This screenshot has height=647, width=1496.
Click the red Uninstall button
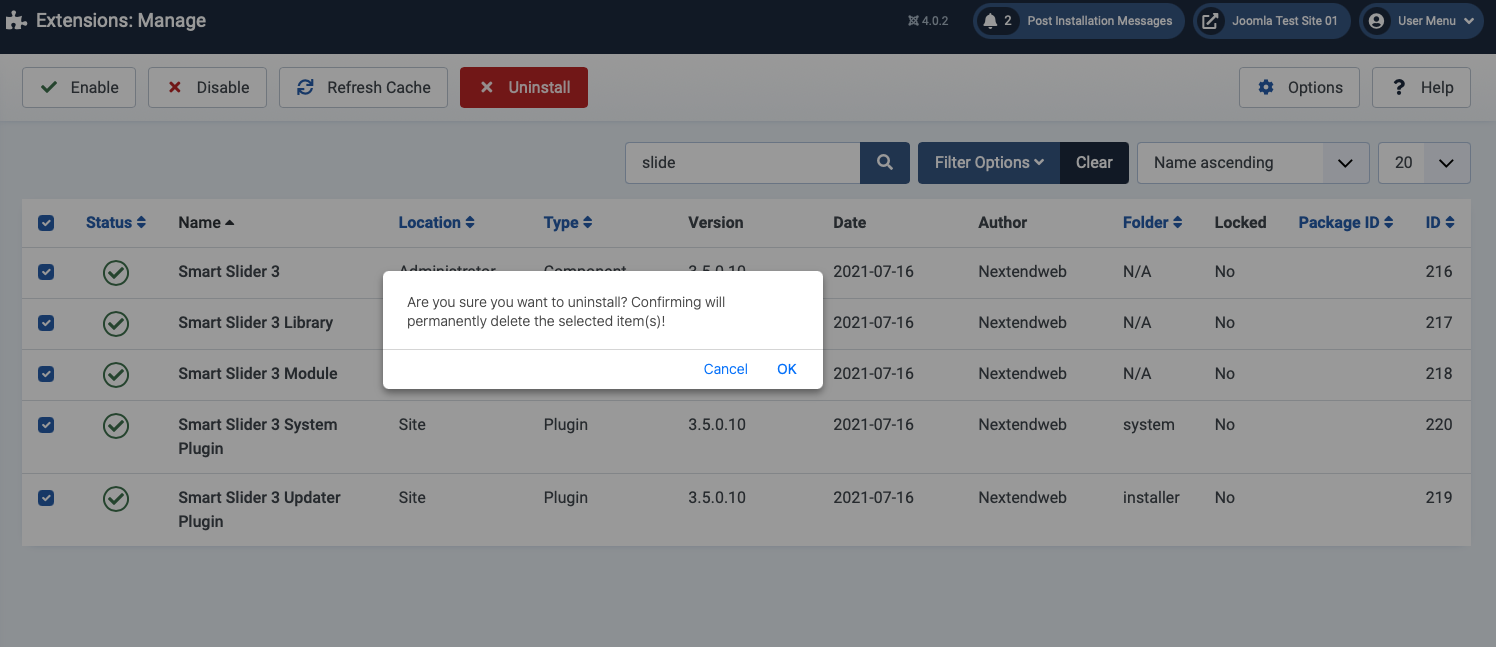tap(524, 87)
